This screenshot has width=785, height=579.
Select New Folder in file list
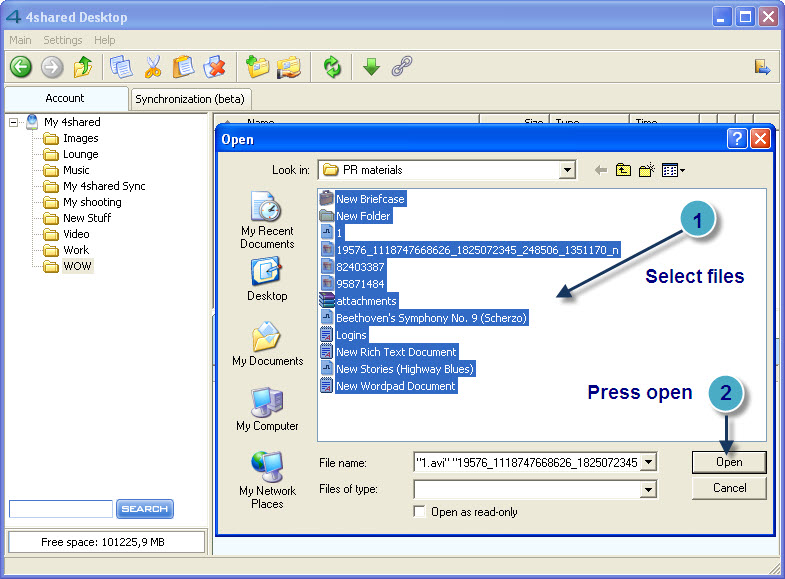pyautogui.click(x=355, y=216)
